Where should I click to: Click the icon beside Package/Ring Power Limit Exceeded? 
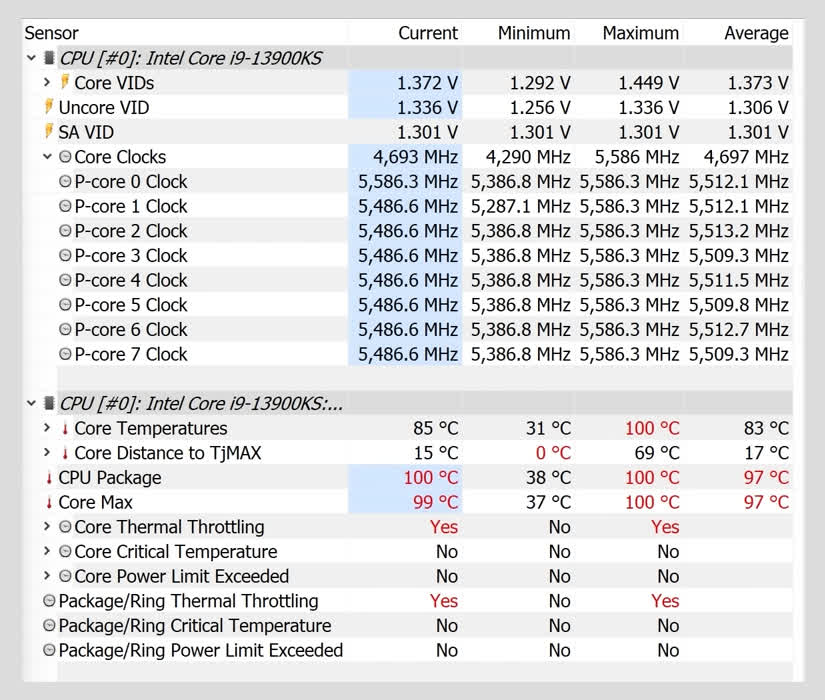click(49, 650)
